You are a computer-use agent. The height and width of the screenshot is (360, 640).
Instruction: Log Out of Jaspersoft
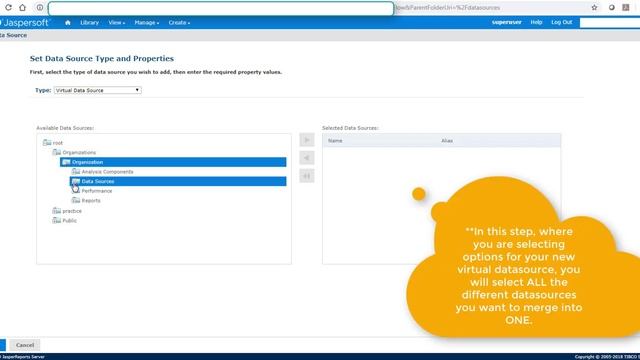[x=562, y=22]
